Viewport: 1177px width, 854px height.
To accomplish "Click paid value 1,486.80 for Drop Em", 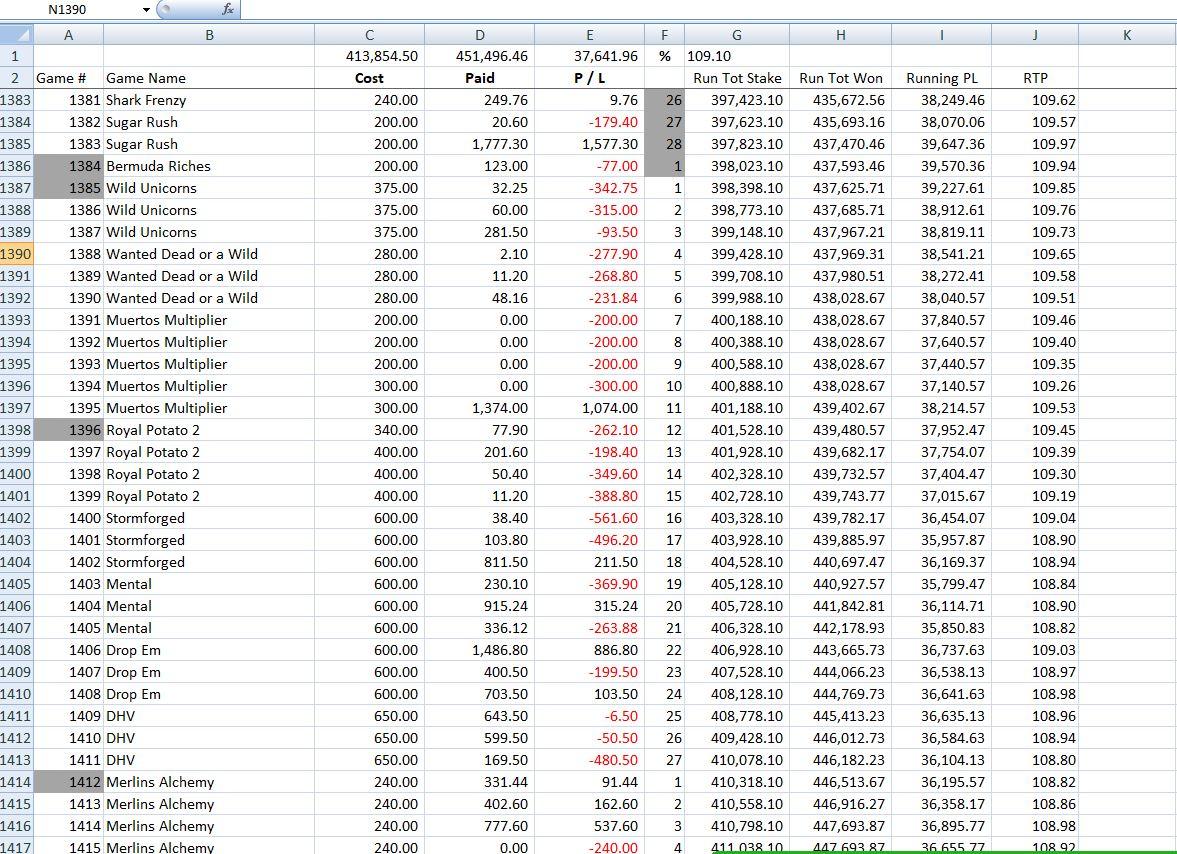I will (480, 650).
